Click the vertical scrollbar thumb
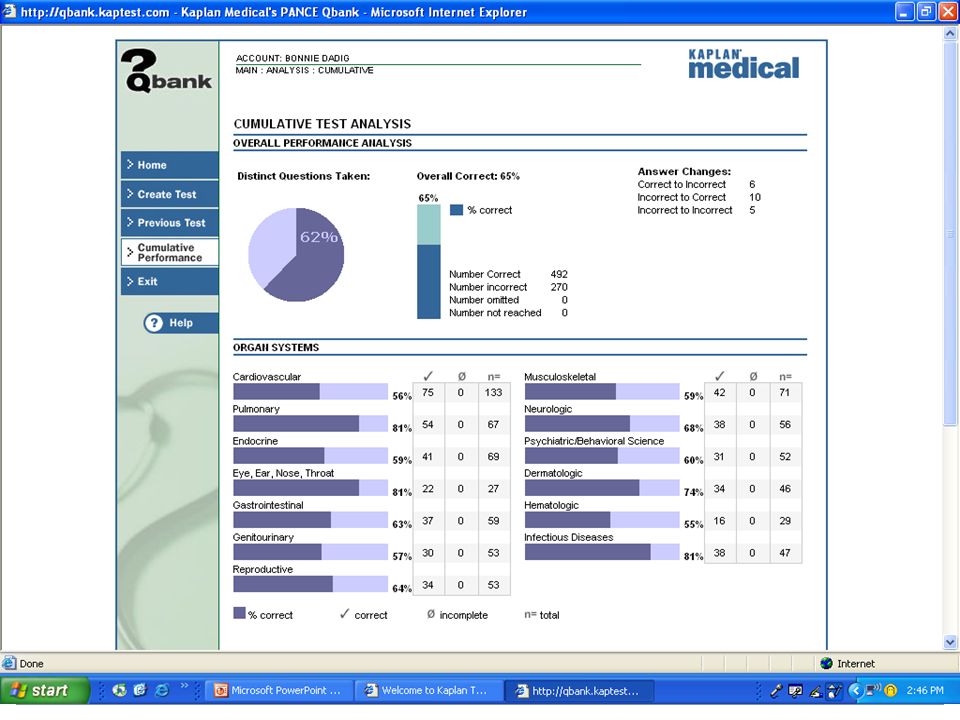This screenshot has height=720, width=960. tap(950, 233)
